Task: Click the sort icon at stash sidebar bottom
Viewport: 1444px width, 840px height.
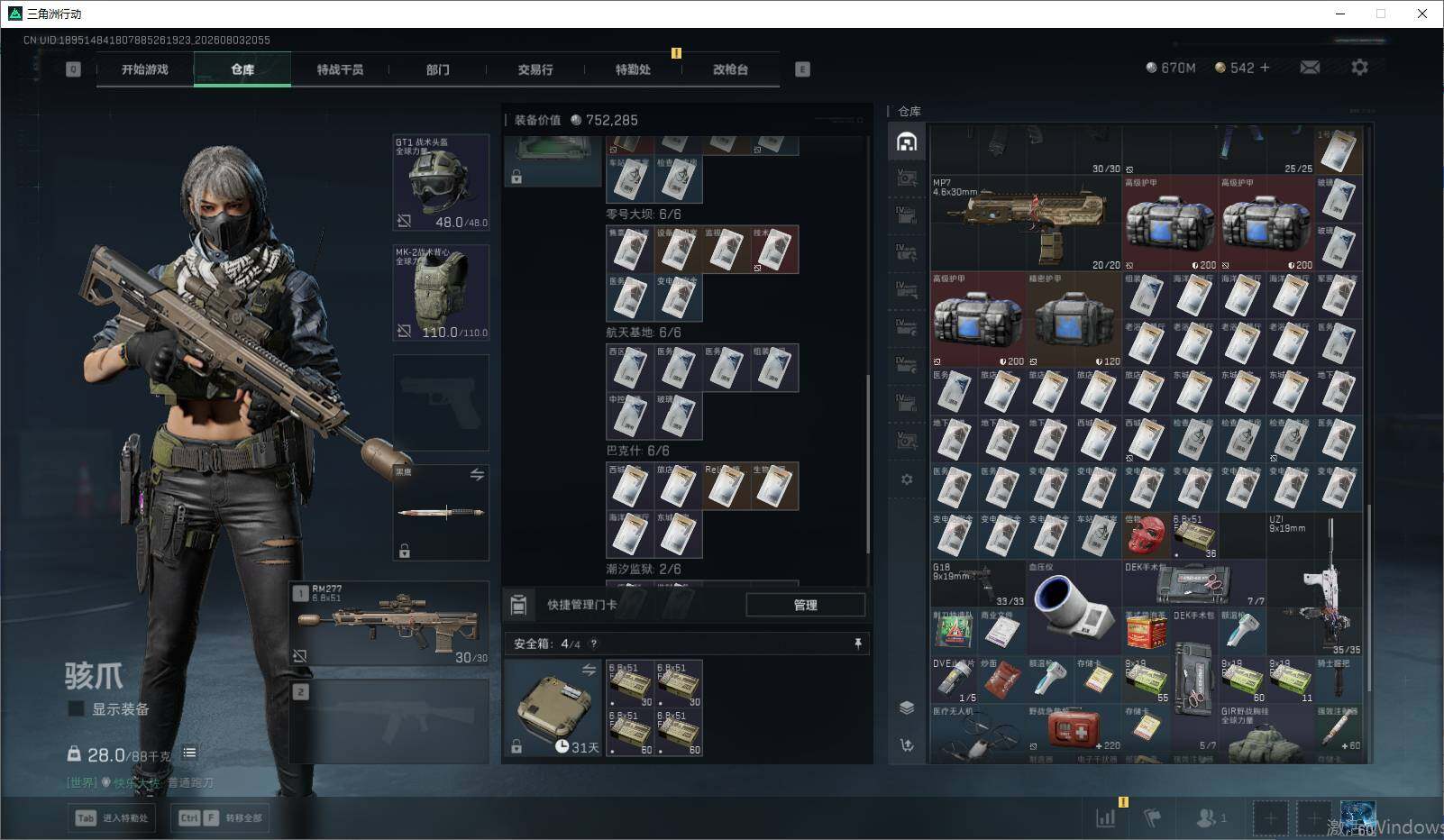Action: pos(907,744)
